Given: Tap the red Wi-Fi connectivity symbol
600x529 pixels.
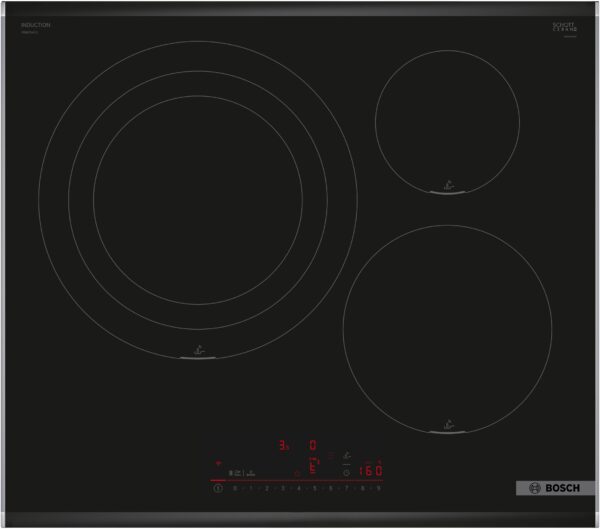Looking at the screenshot, I should tap(218, 463).
